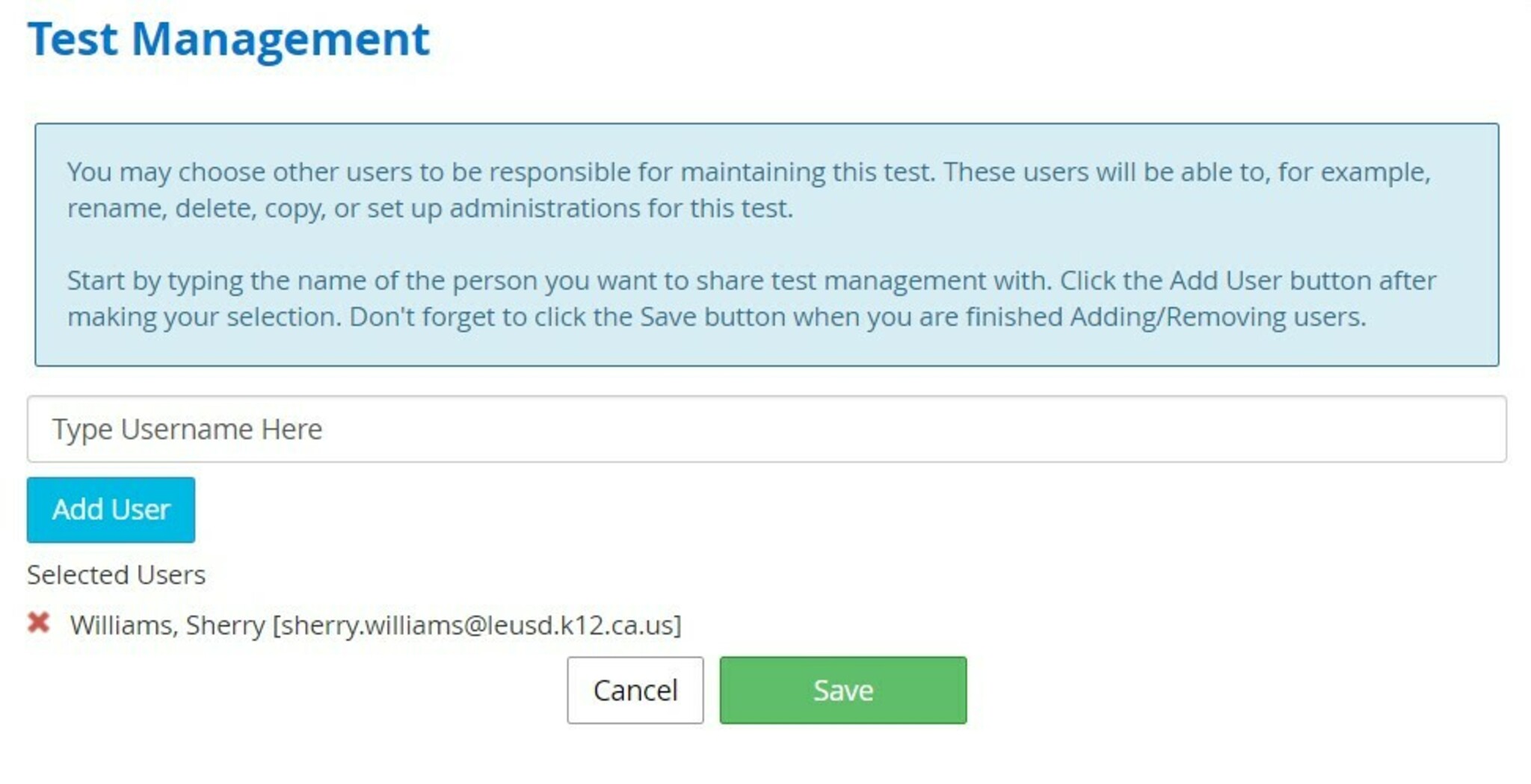Click the line starting 'making your selection'
The width and height of the screenshot is (1531, 784).
(716, 317)
